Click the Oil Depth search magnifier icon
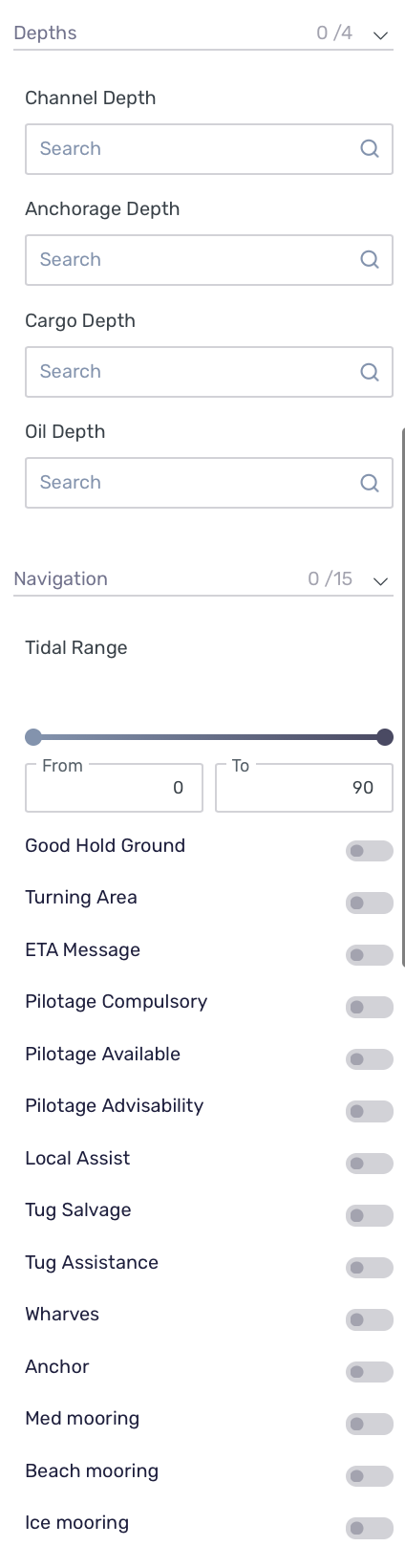Viewport: 405px width, 1568px height. [370, 483]
